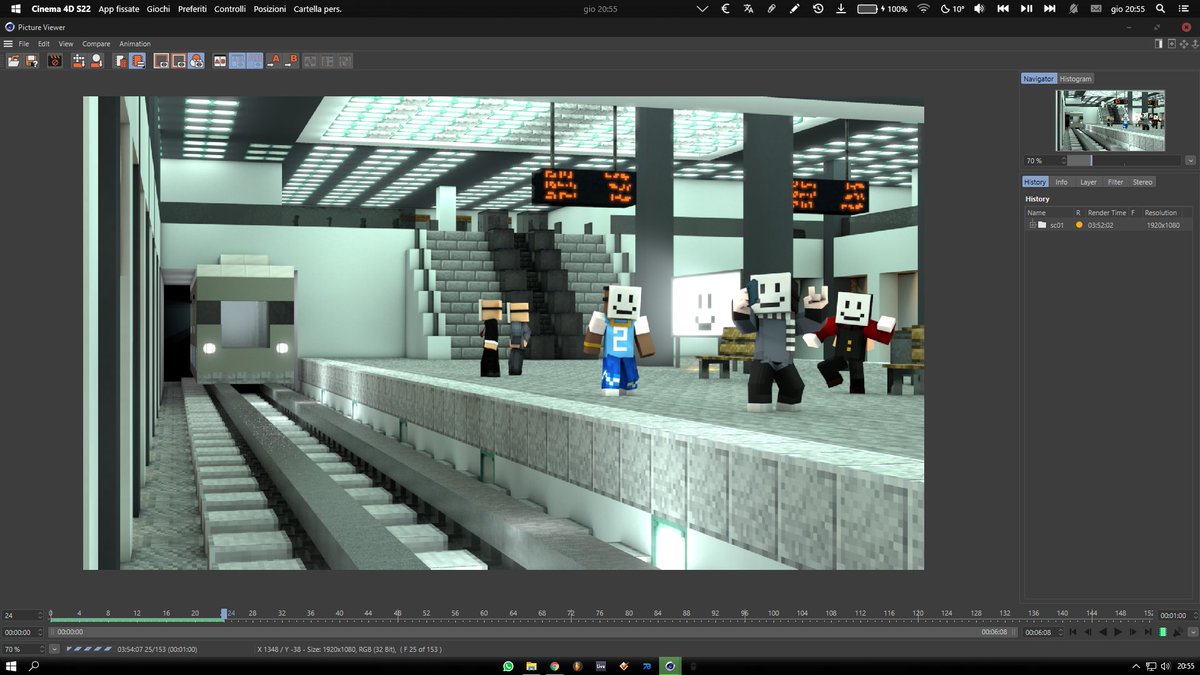1200x675 pixels.
Task: Open the Compare menu
Action: (x=96, y=44)
